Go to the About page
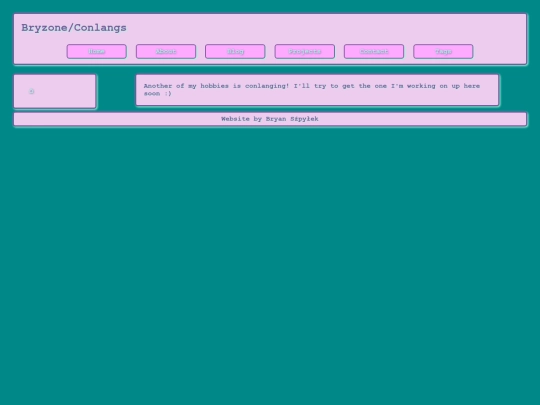Image resolution: width=540 pixels, height=405 pixels. pyautogui.click(x=166, y=51)
